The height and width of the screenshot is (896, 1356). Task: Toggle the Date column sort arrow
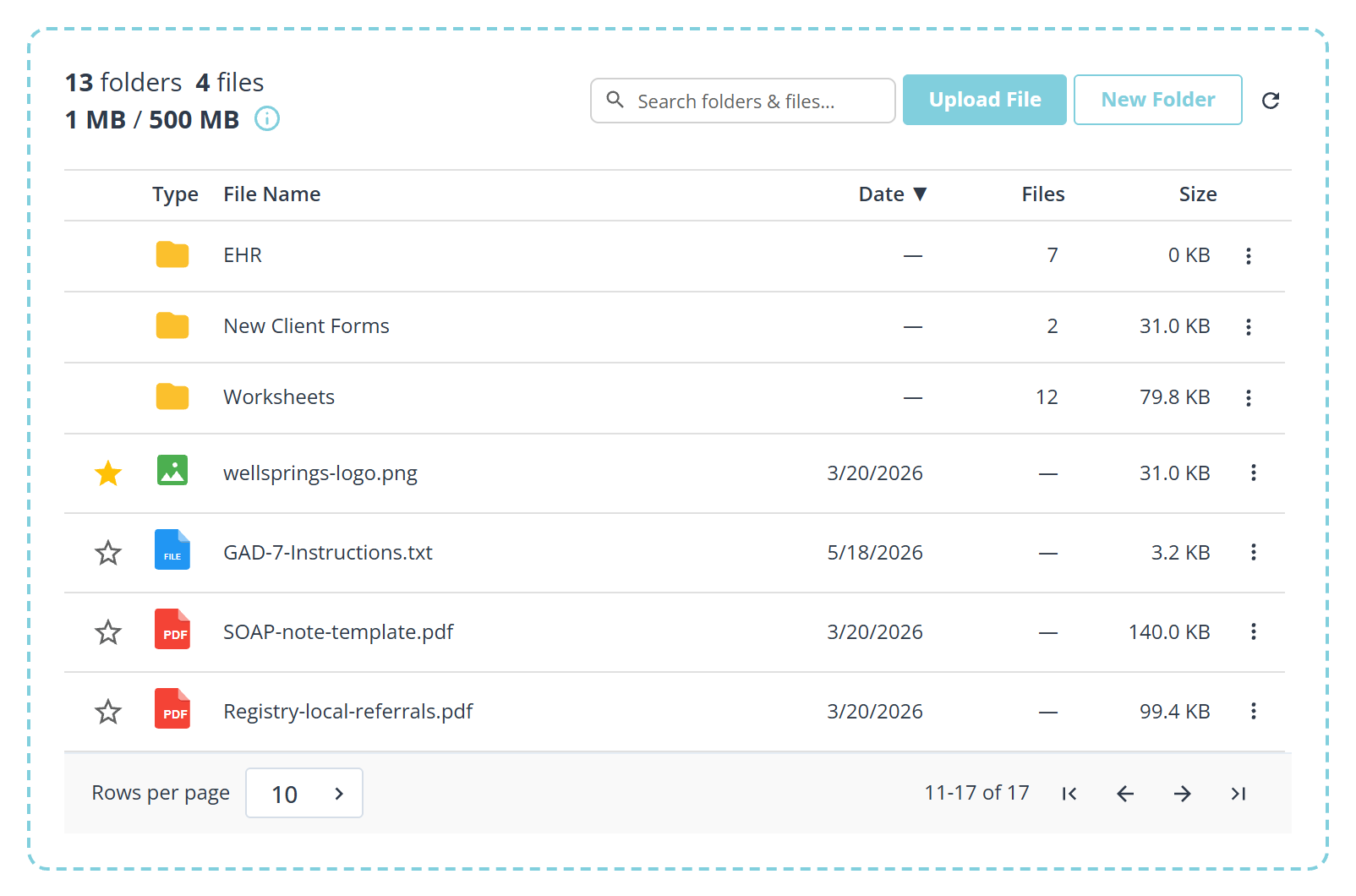point(921,194)
